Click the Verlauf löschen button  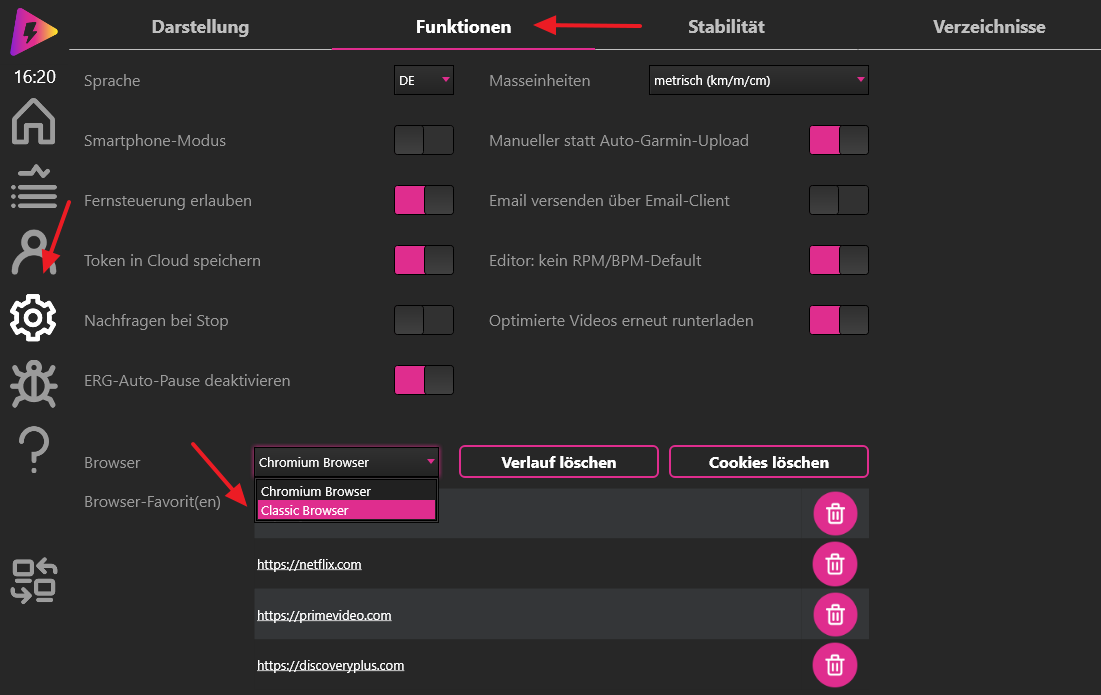click(558, 462)
